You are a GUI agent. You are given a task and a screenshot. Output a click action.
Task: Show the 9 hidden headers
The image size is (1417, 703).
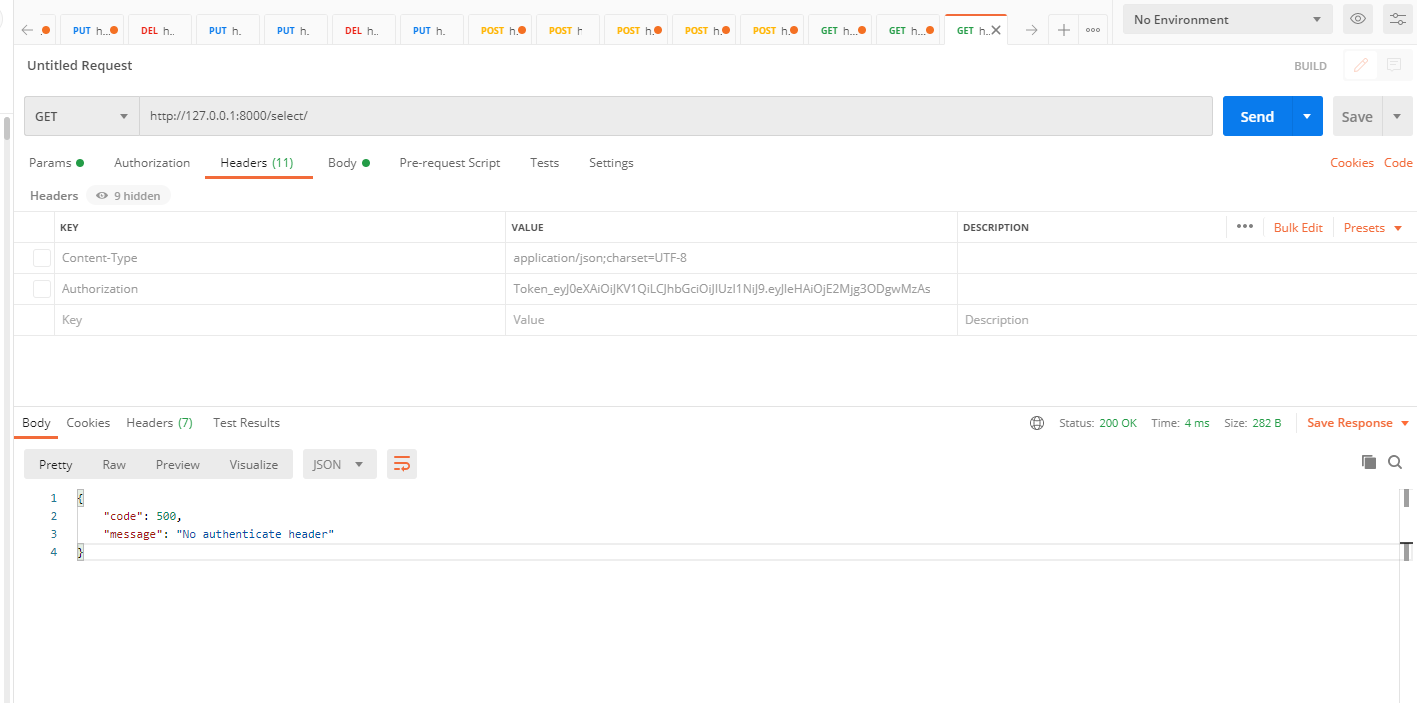coord(129,196)
